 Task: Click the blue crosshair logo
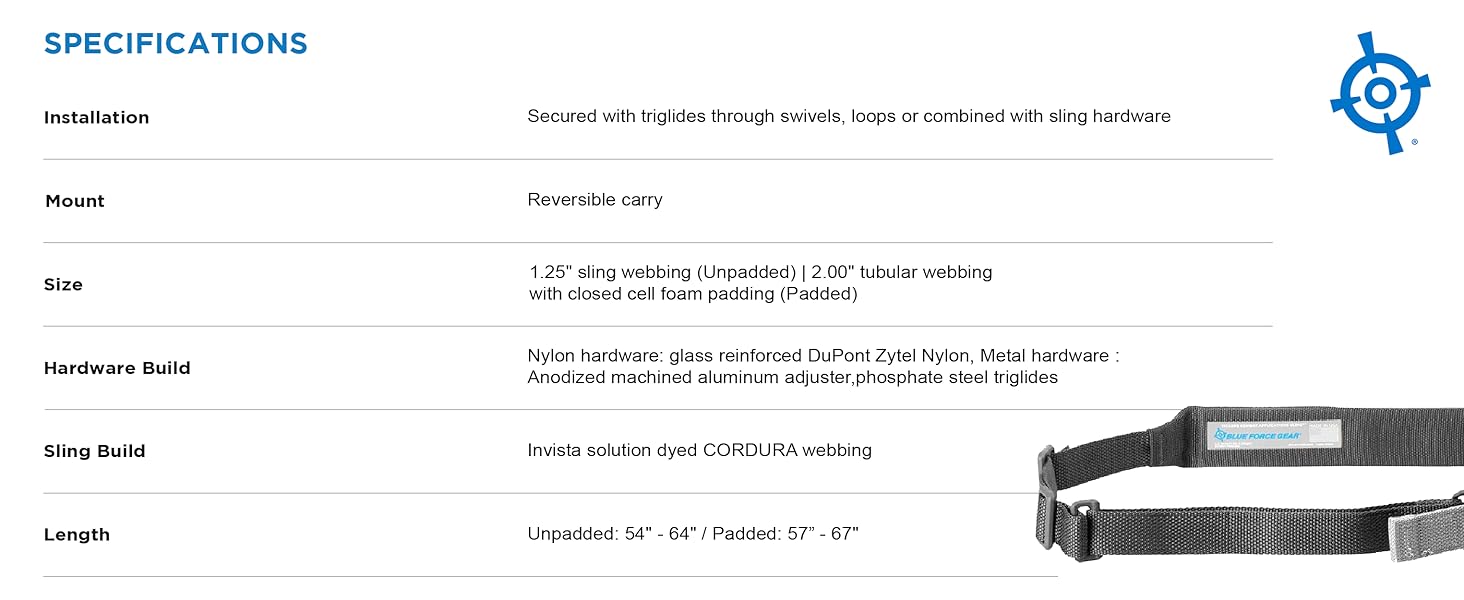(1379, 93)
